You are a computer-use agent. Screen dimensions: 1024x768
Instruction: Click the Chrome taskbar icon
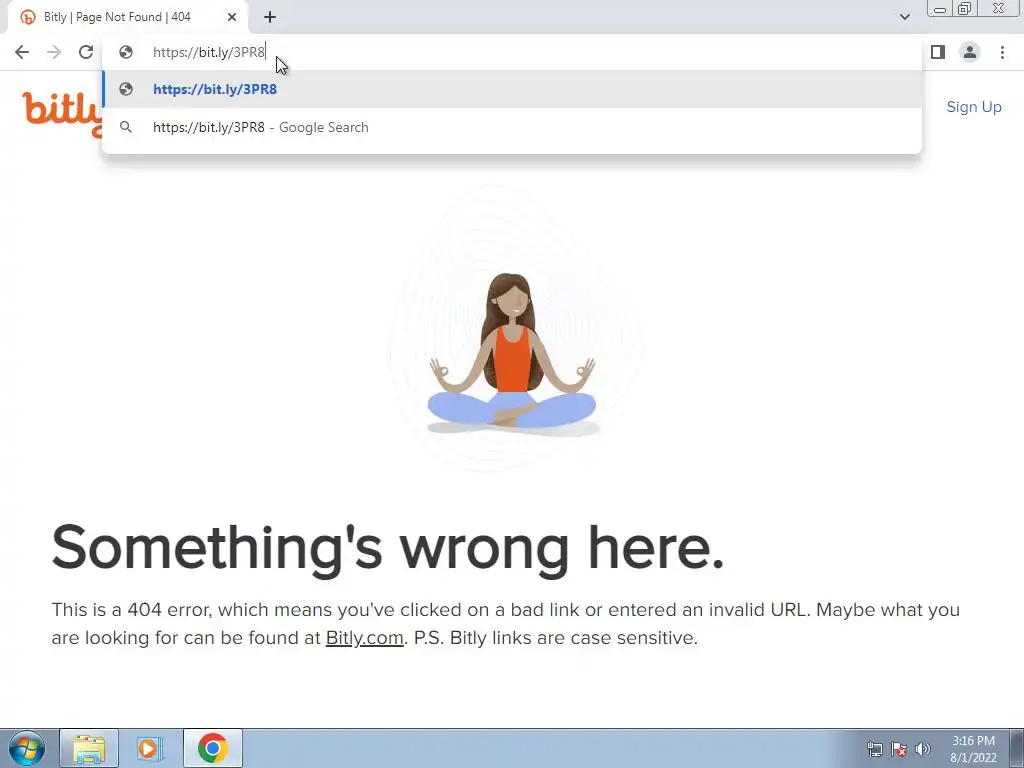(213, 748)
